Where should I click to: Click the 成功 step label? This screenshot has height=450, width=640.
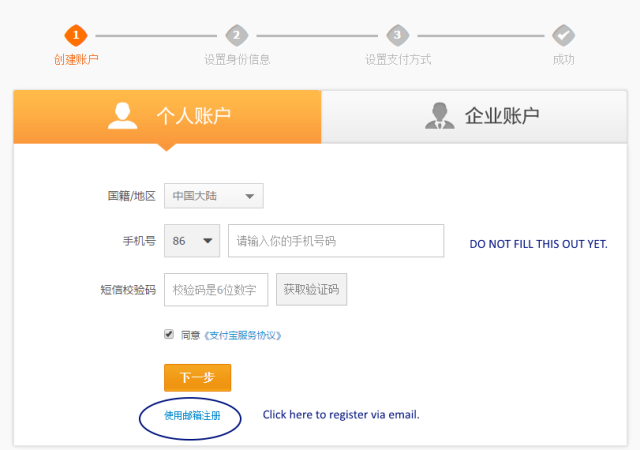click(x=564, y=60)
